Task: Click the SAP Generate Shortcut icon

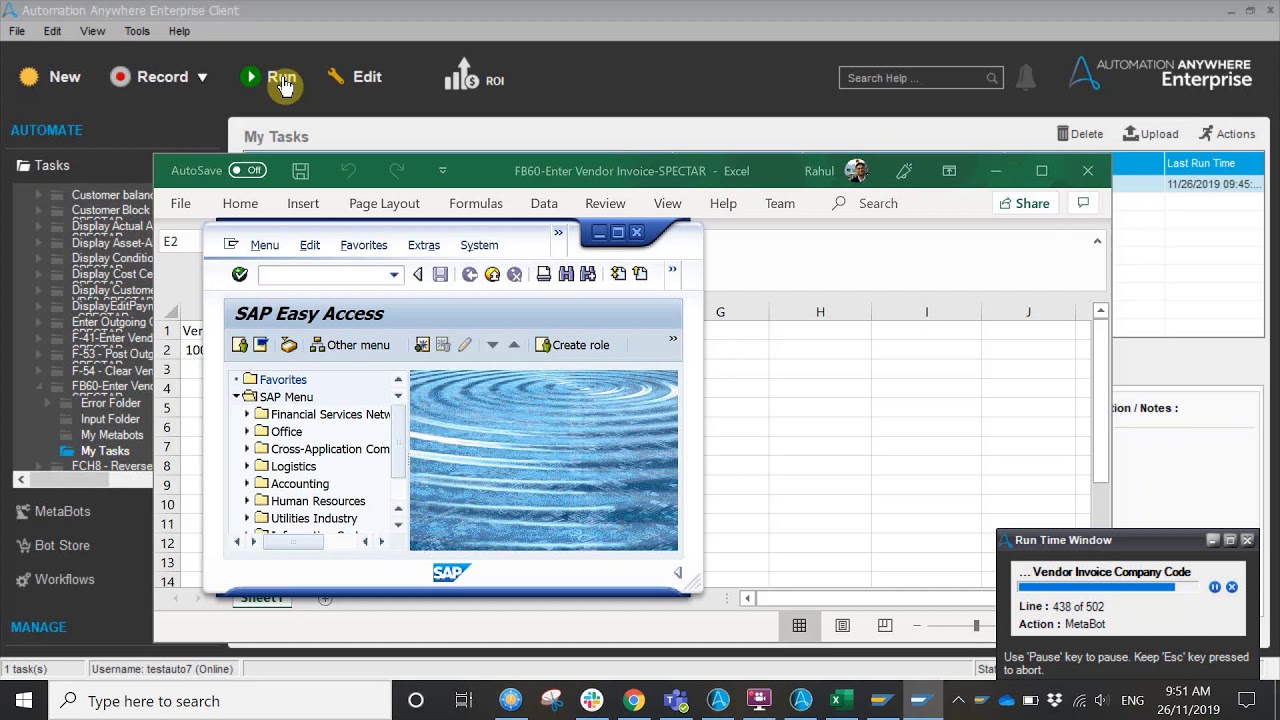Action: tap(640, 274)
